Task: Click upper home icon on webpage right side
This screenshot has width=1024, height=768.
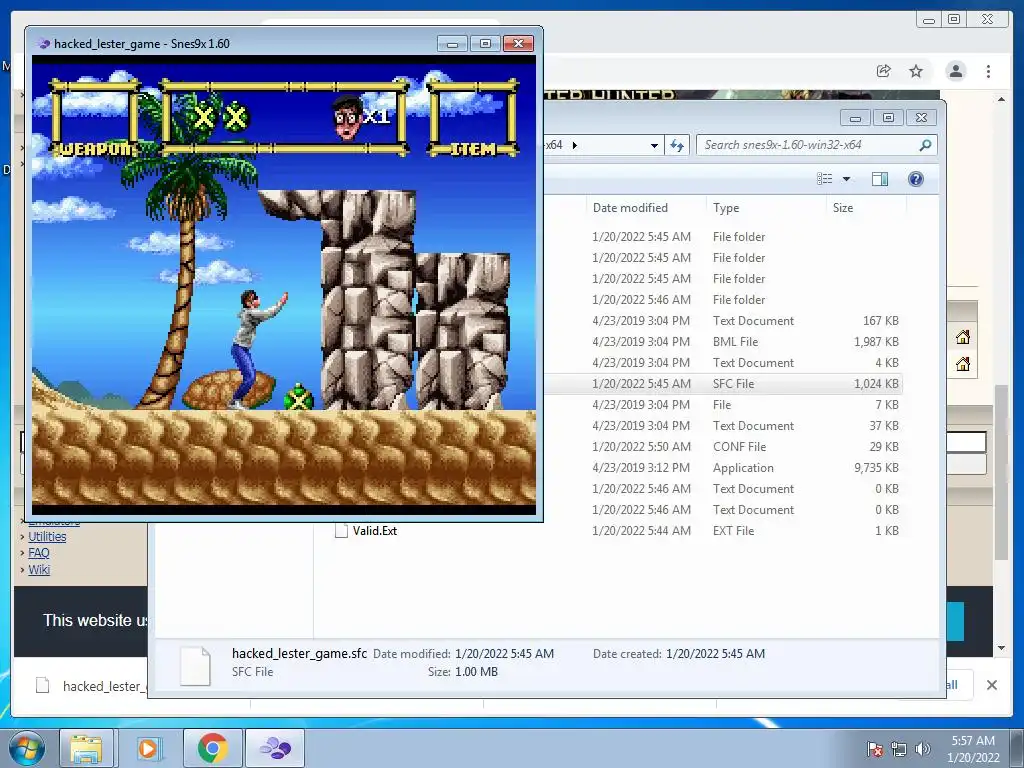Action: [963, 337]
